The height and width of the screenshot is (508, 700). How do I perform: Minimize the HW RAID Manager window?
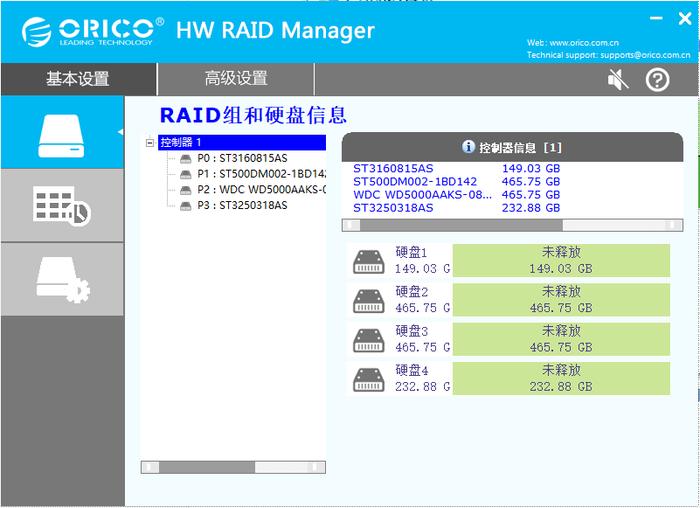tap(656, 18)
